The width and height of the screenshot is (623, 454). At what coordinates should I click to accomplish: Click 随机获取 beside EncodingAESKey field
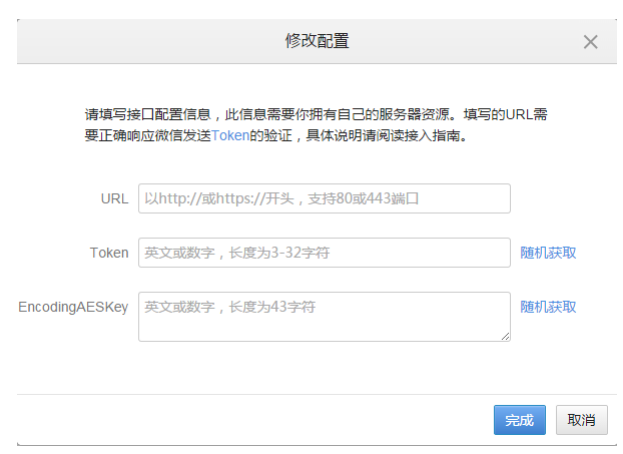click(x=548, y=307)
